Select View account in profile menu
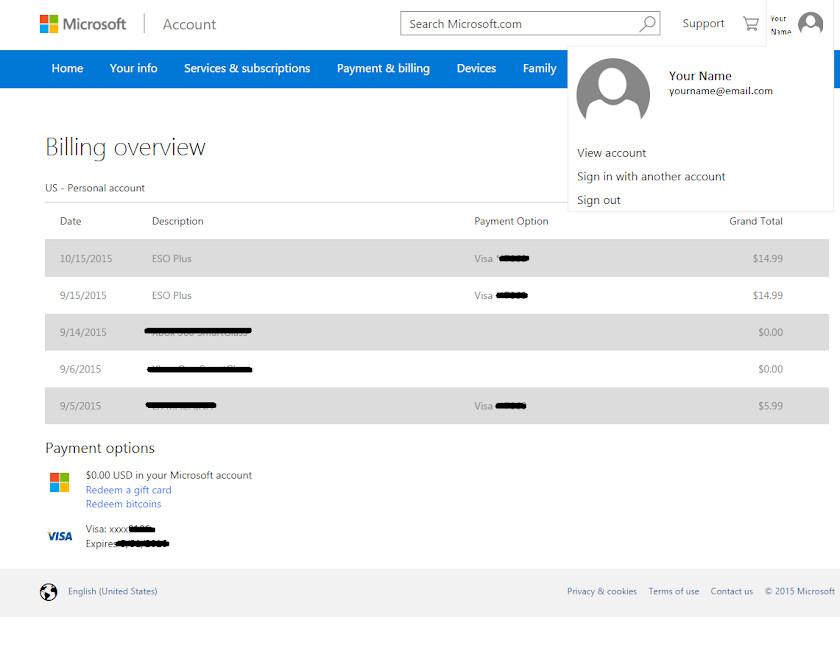This screenshot has width=840, height=668. (612, 153)
